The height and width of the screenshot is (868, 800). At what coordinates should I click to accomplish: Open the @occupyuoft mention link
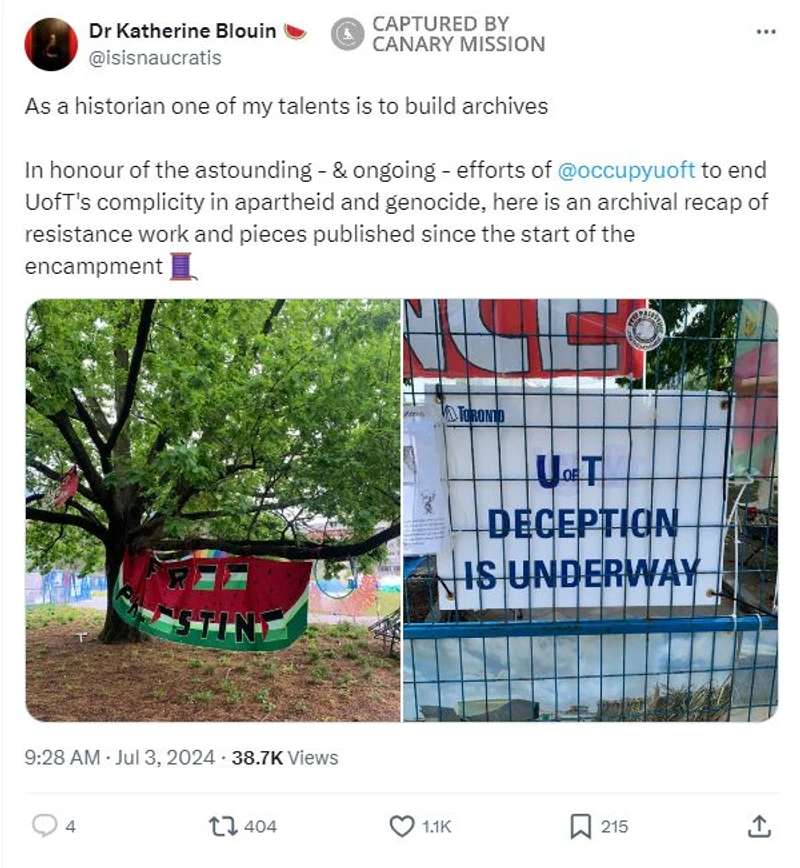[626, 170]
